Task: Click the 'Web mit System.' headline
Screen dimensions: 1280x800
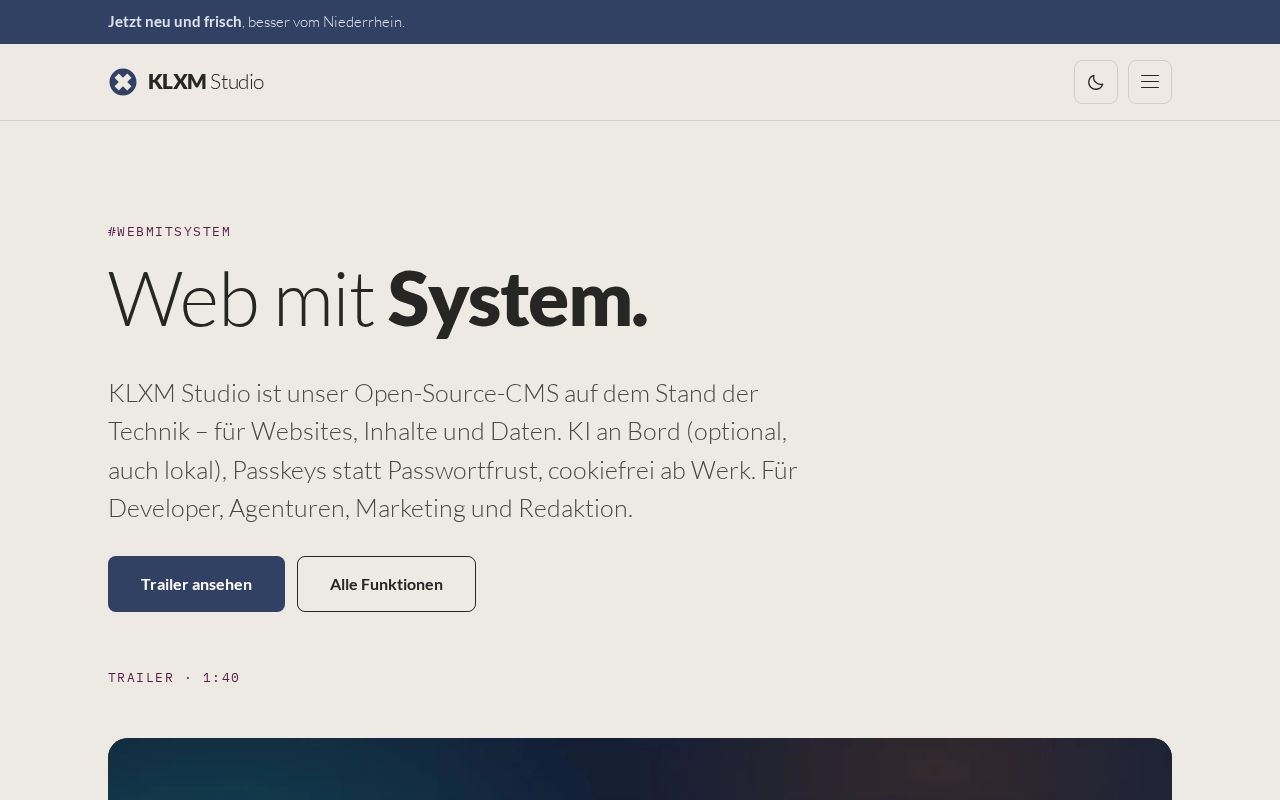Action: 378,299
